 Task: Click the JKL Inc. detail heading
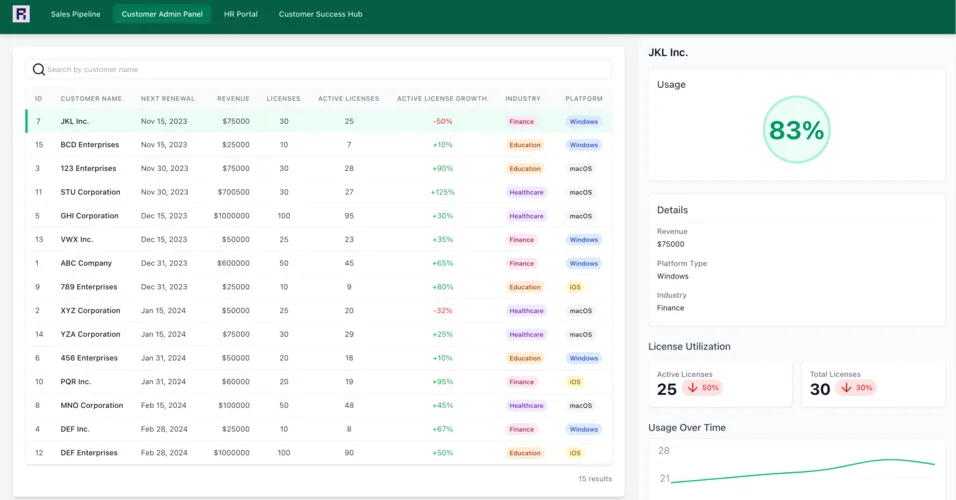coord(668,52)
